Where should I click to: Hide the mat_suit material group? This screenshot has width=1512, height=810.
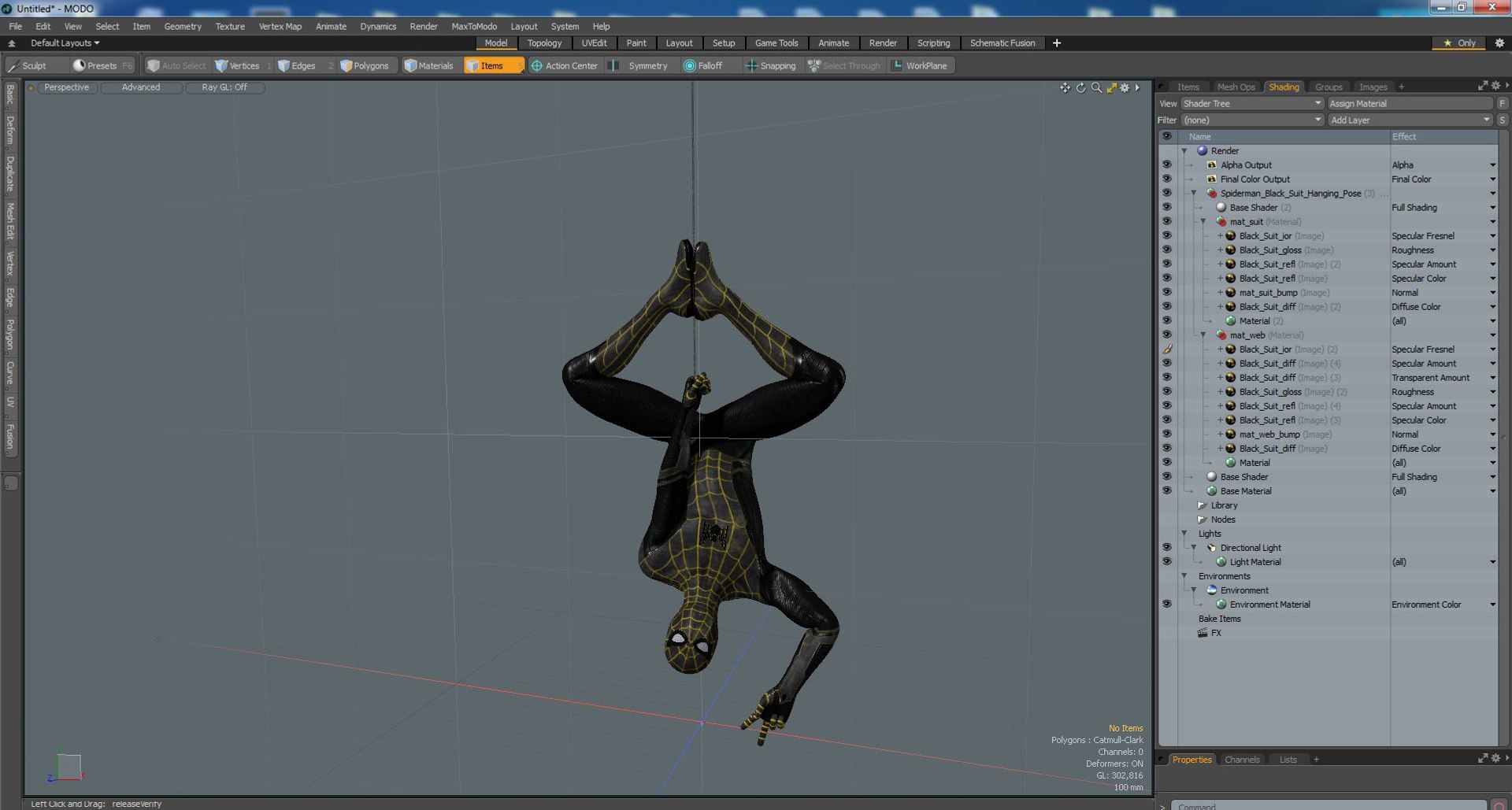(x=1167, y=221)
